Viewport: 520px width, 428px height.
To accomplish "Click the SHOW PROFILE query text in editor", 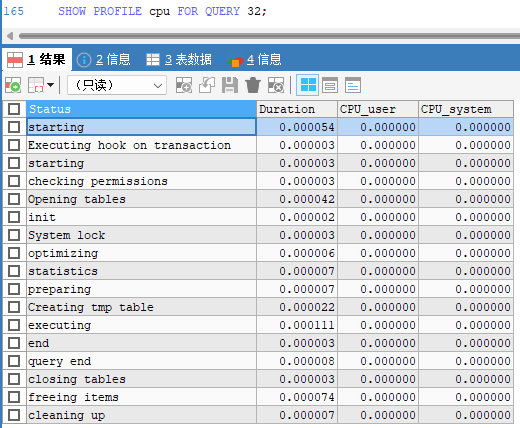I will [162, 11].
